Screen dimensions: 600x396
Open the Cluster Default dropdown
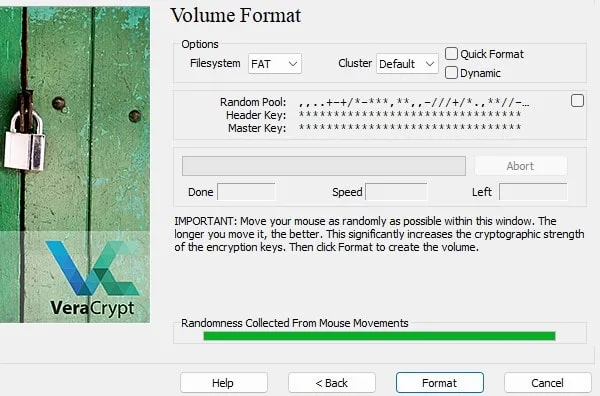pyautogui.click(x=407, y=64)
